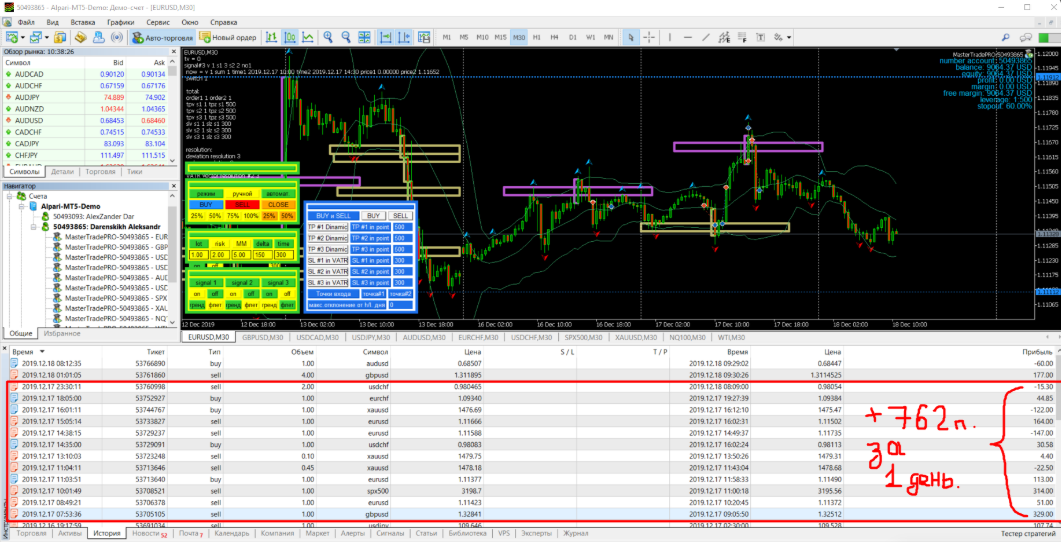The image size is (1061, 542).
Task: Select the crosshair cursor tool
Action: click(649, 37)
